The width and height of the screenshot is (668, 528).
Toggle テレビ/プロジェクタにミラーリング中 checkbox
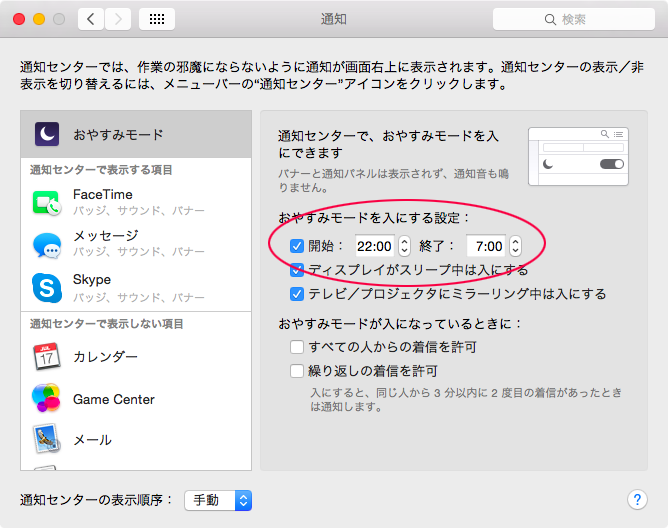297,294
